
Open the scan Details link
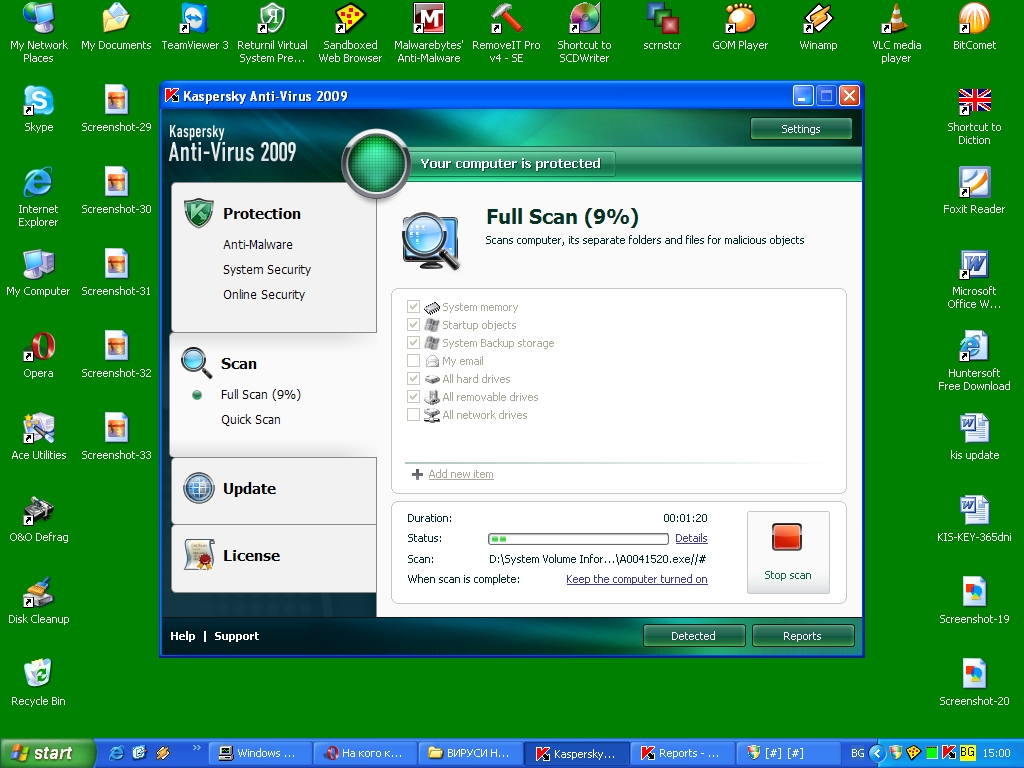tap(691, 538)
